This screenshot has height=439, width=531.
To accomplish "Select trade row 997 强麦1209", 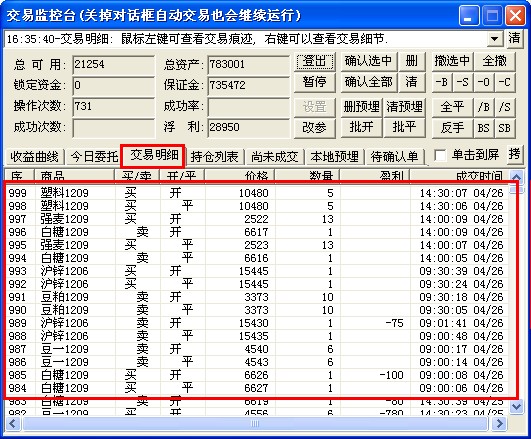I will (257, 219).
